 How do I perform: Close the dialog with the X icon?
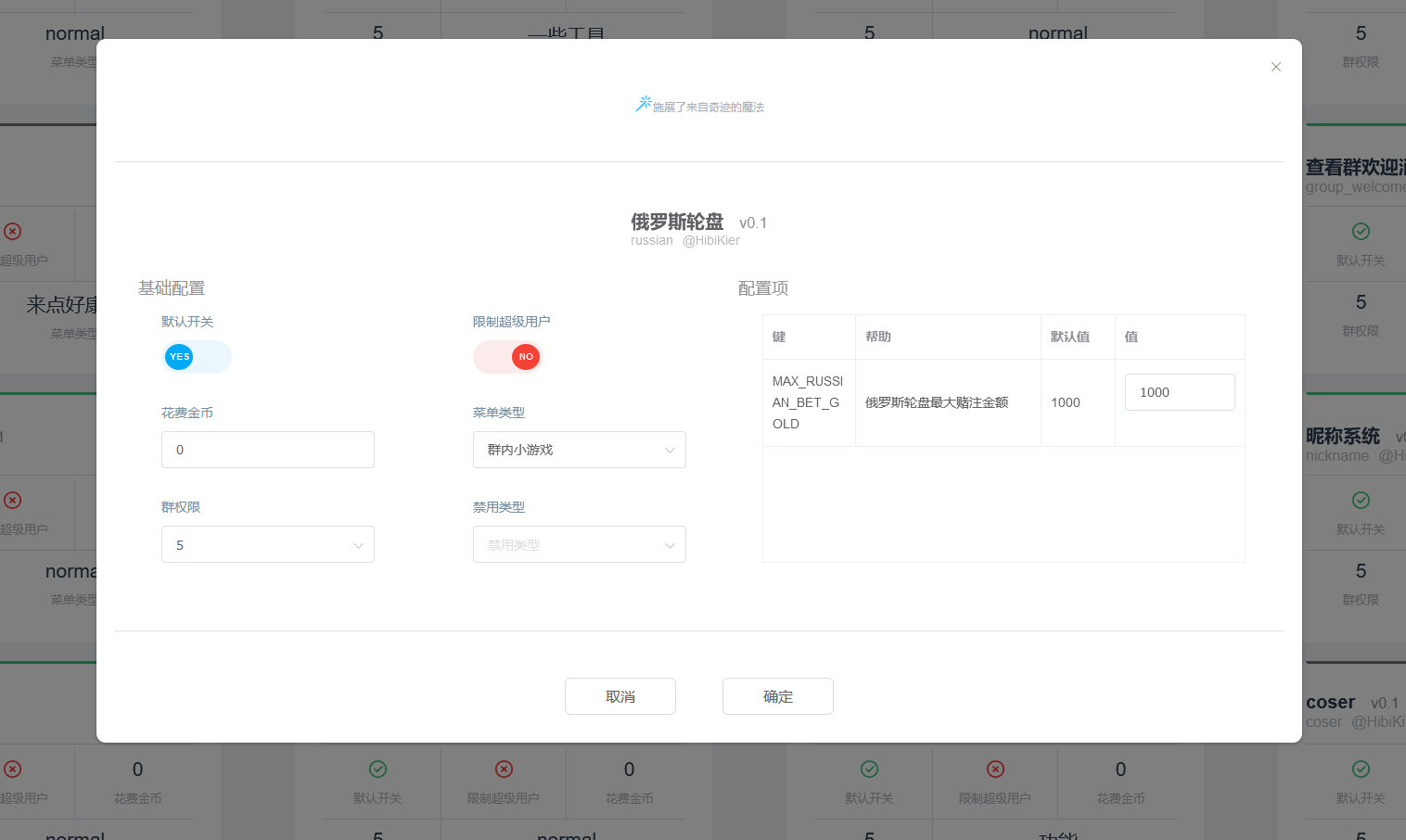(1276, 67)
